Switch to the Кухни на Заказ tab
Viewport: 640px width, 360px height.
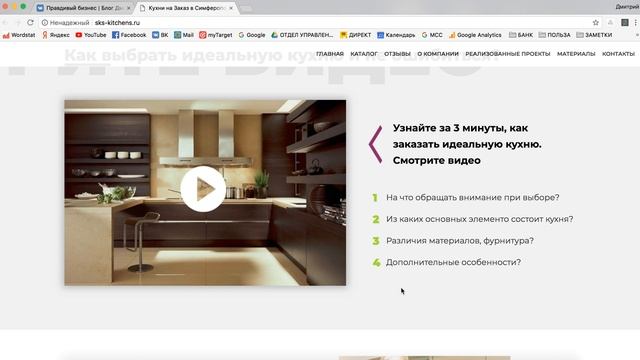(x=187, y=8)
